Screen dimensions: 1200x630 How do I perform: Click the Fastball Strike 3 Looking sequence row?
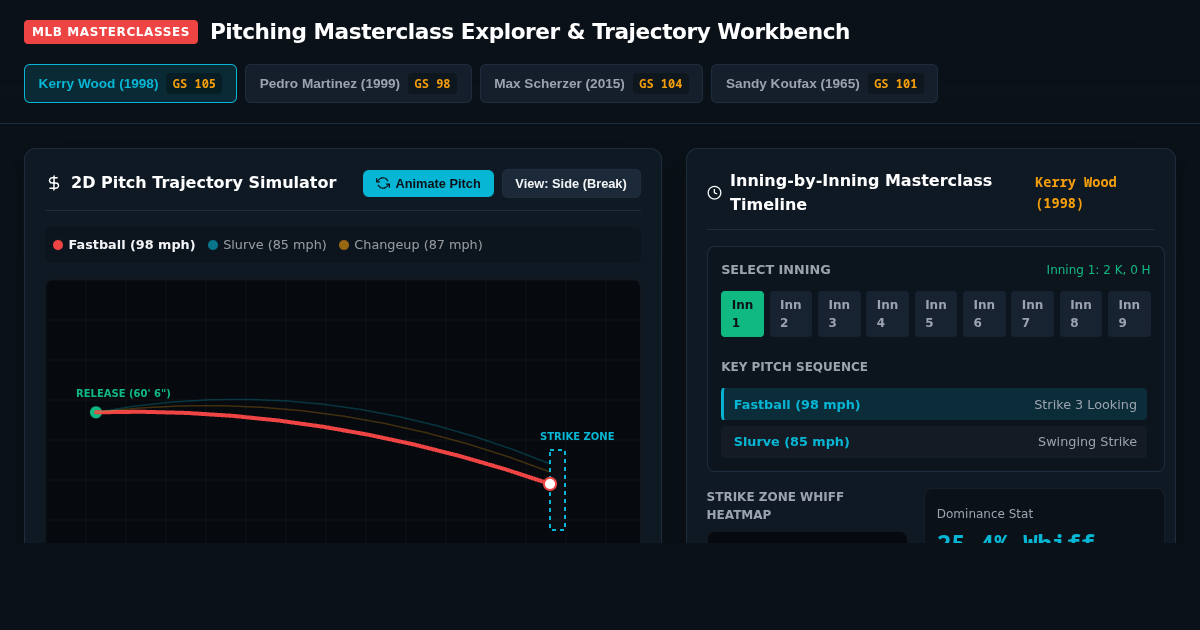coord(934,404)
